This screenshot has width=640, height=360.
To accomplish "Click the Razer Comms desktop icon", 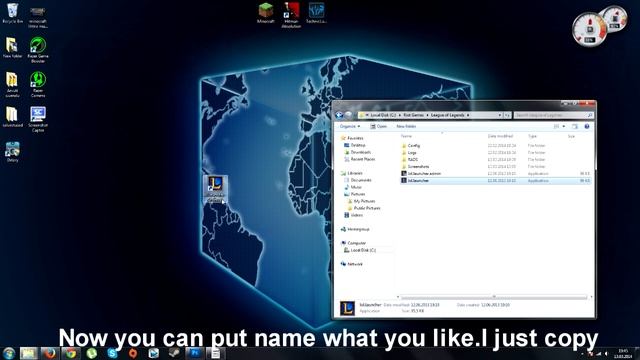I will tap(38, 84).
